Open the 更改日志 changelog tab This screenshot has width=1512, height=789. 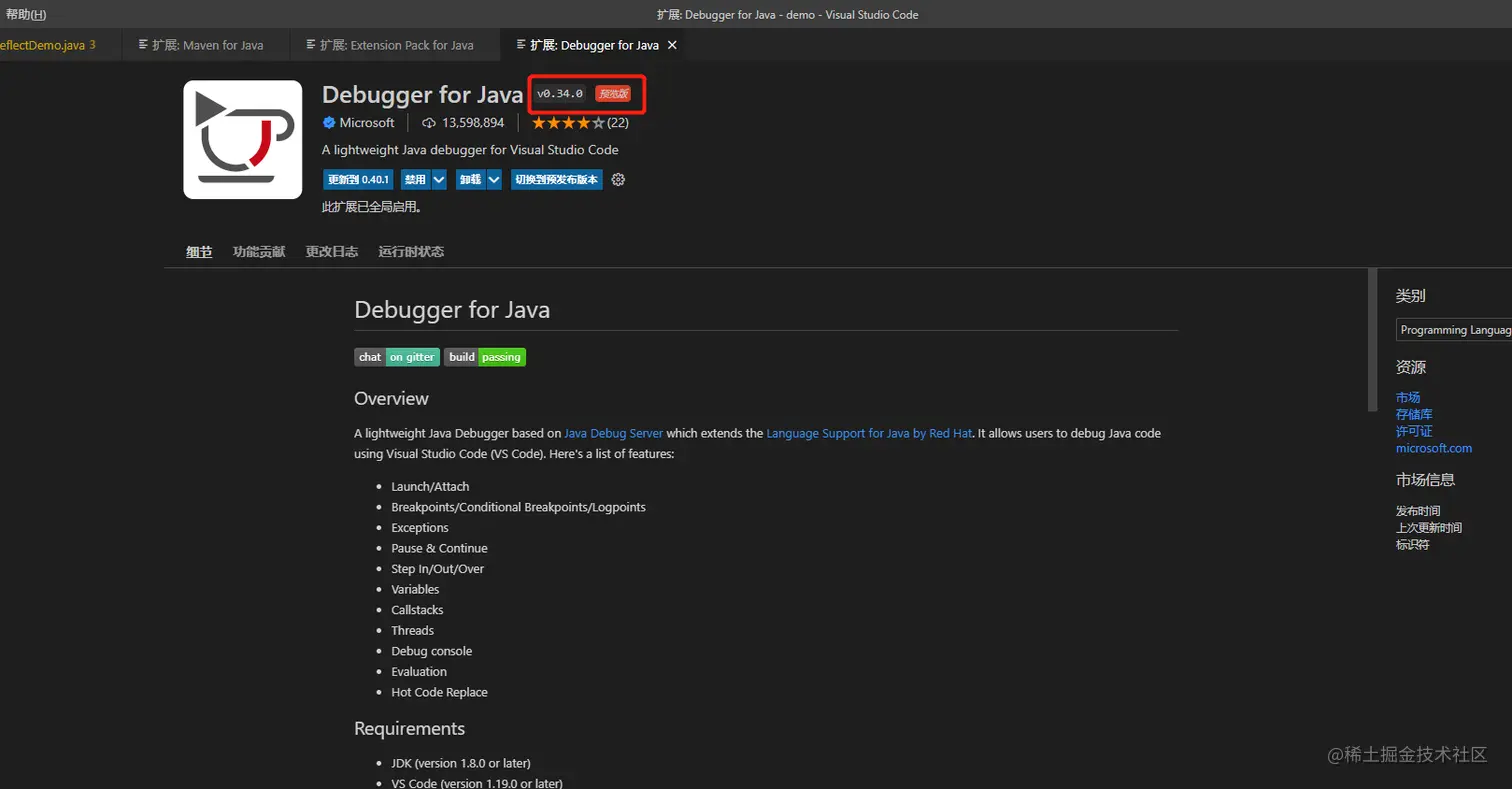tap(332, 252)
